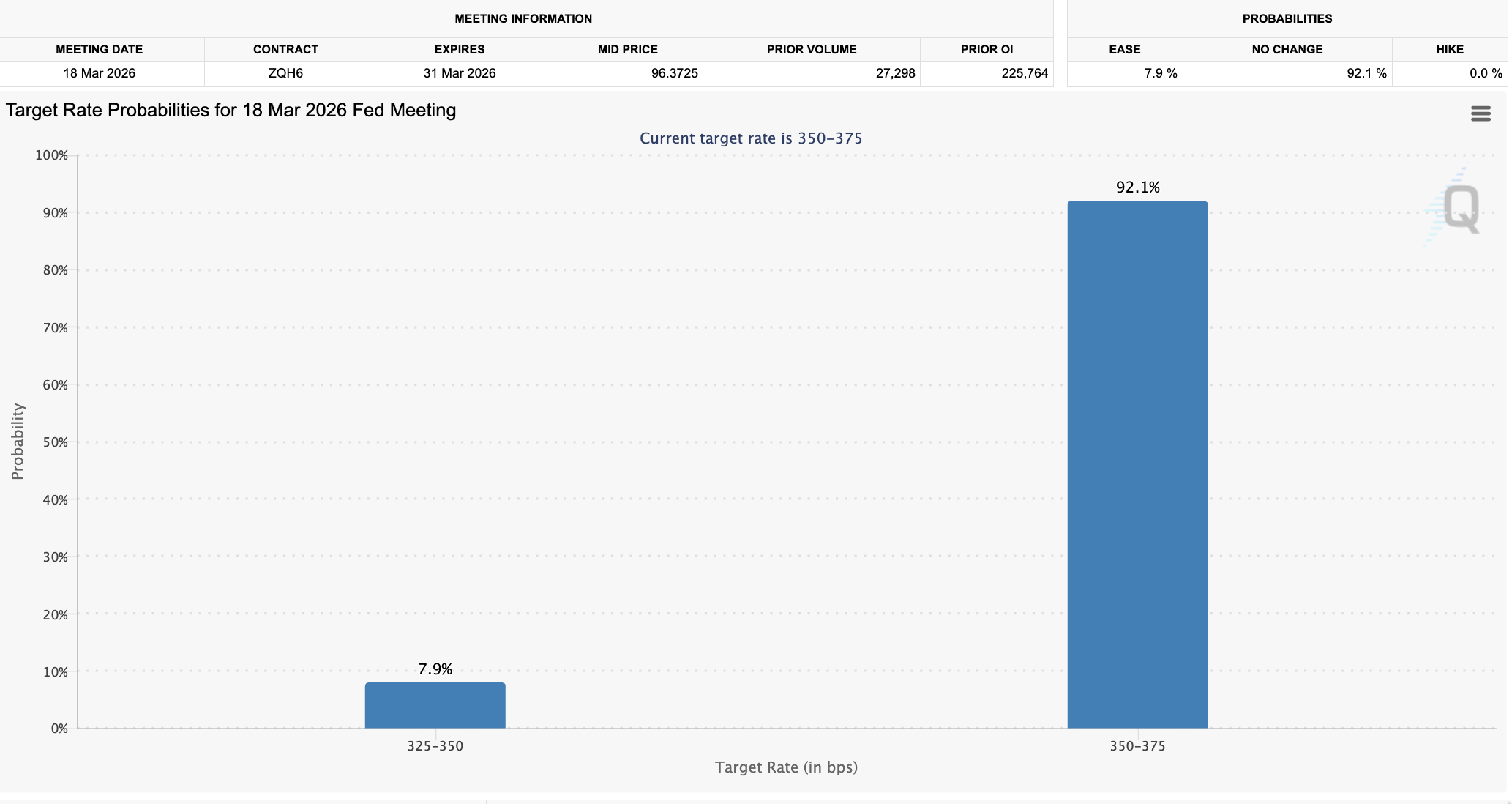Click the 92.1% bar for 350-375
The image size is (1512, 804).
tap(1137, 464)
